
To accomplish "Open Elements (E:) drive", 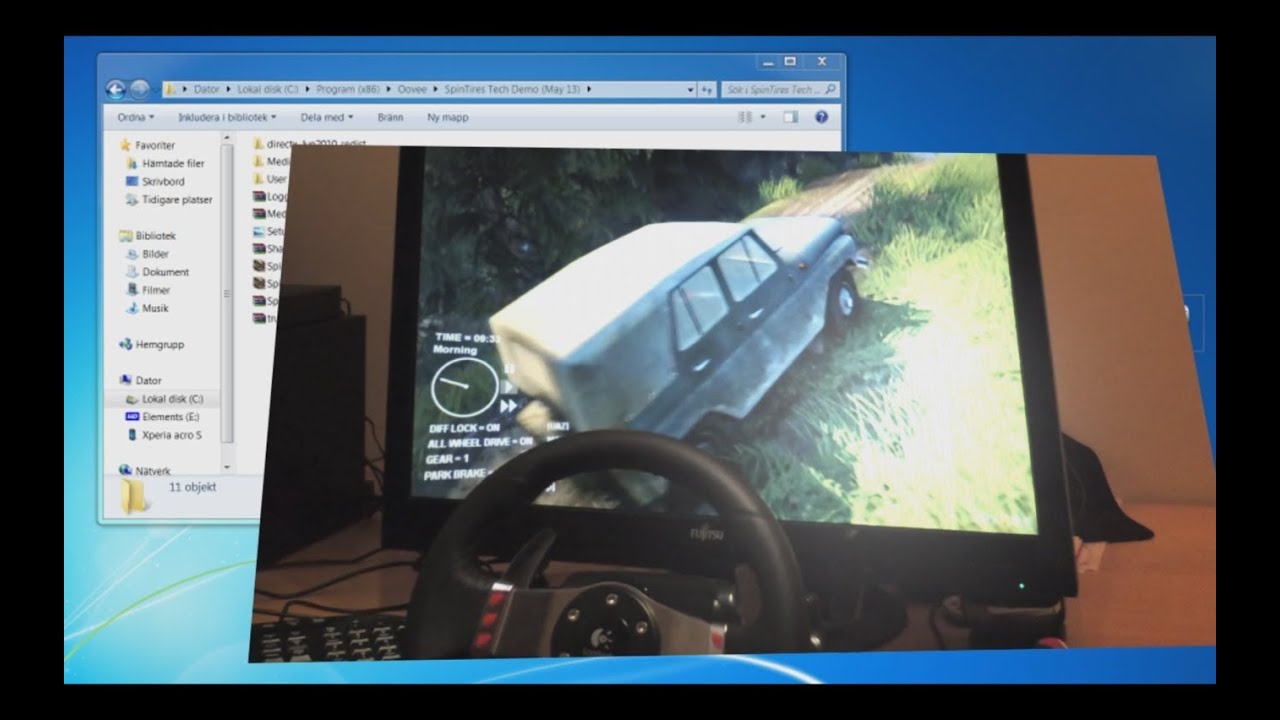I will 170,416.
